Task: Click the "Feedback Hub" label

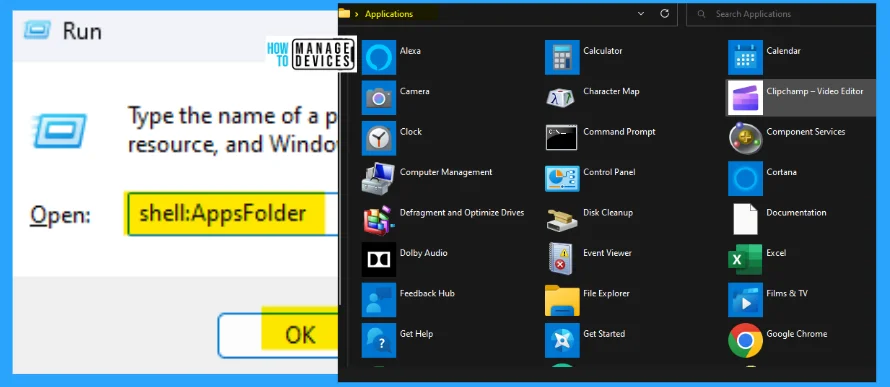Action: [427, 293]
